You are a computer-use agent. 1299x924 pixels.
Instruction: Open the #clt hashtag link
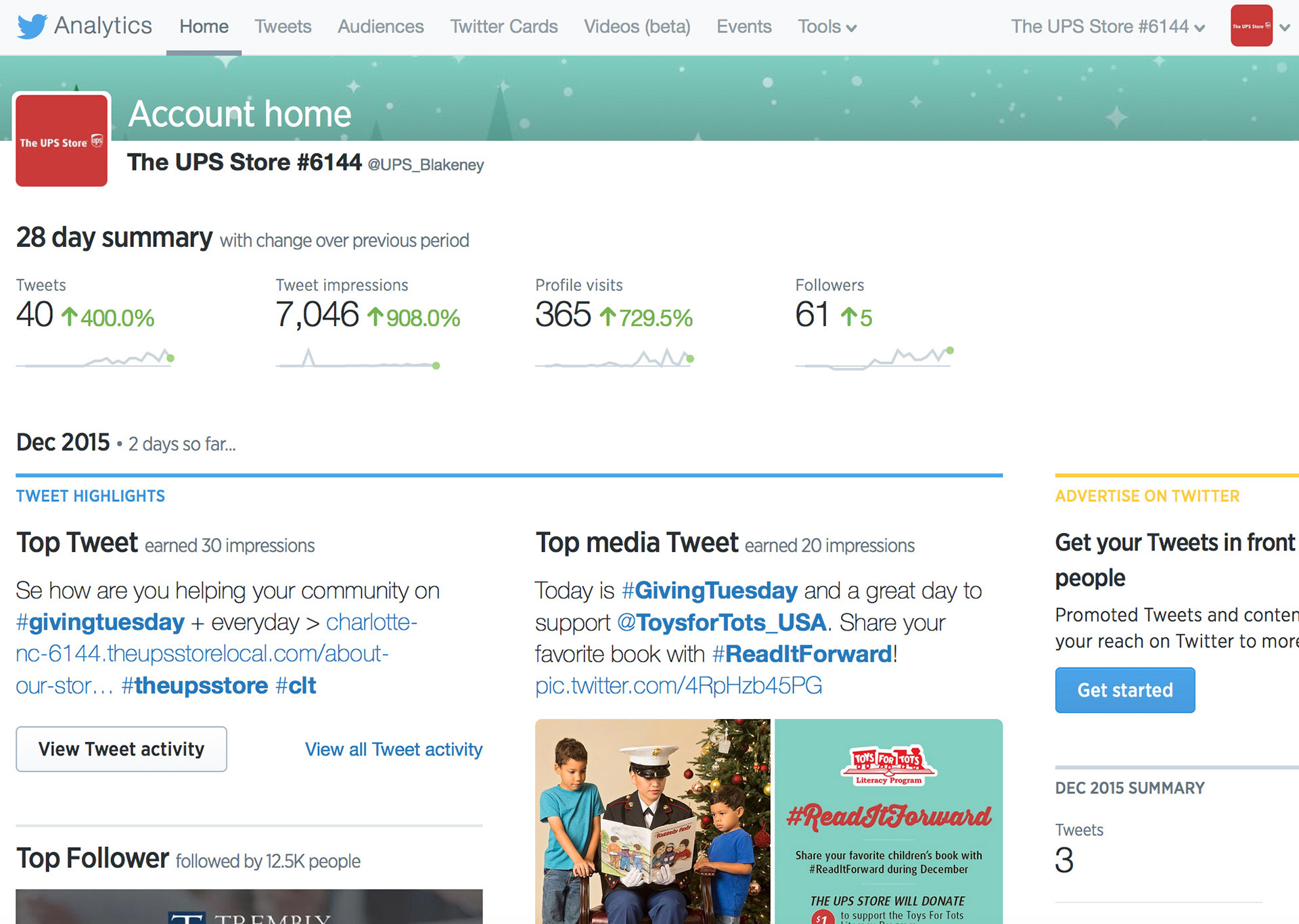point(296,685)
